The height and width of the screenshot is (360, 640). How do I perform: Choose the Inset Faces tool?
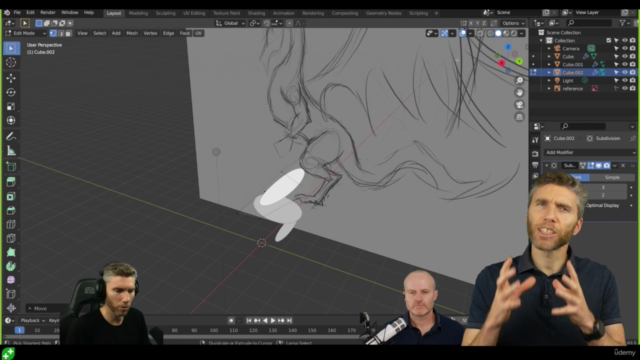click(x=11, y=196)
